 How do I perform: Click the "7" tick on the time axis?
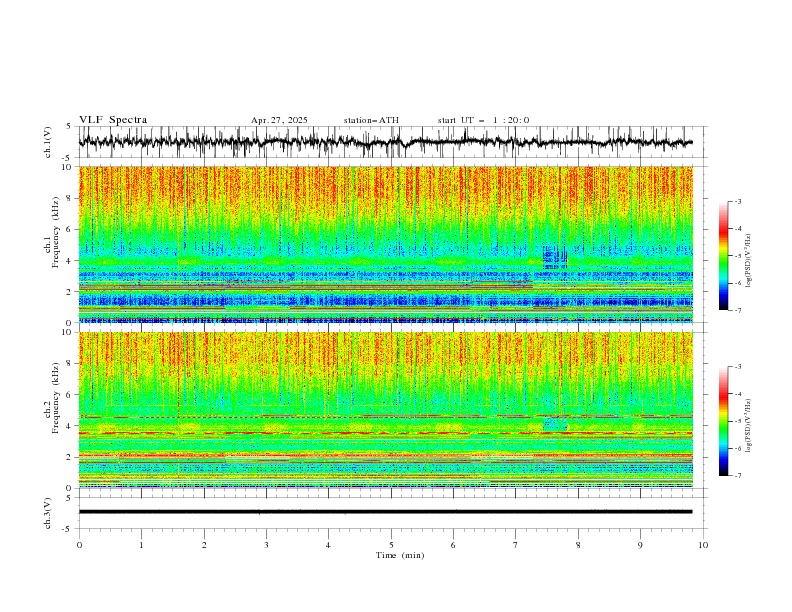(516, 545)
